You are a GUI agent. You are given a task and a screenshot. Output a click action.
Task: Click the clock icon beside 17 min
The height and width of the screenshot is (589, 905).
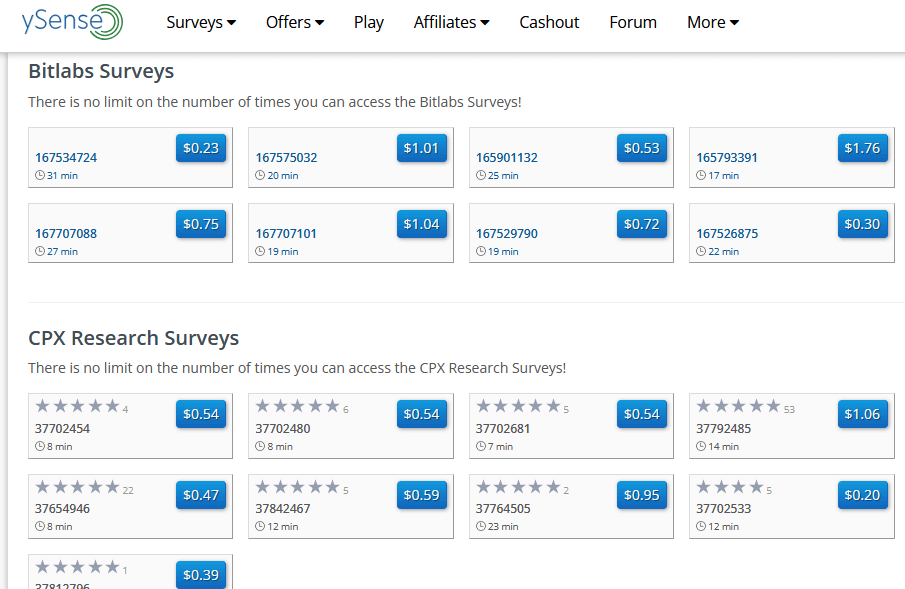tap(701, 175)
